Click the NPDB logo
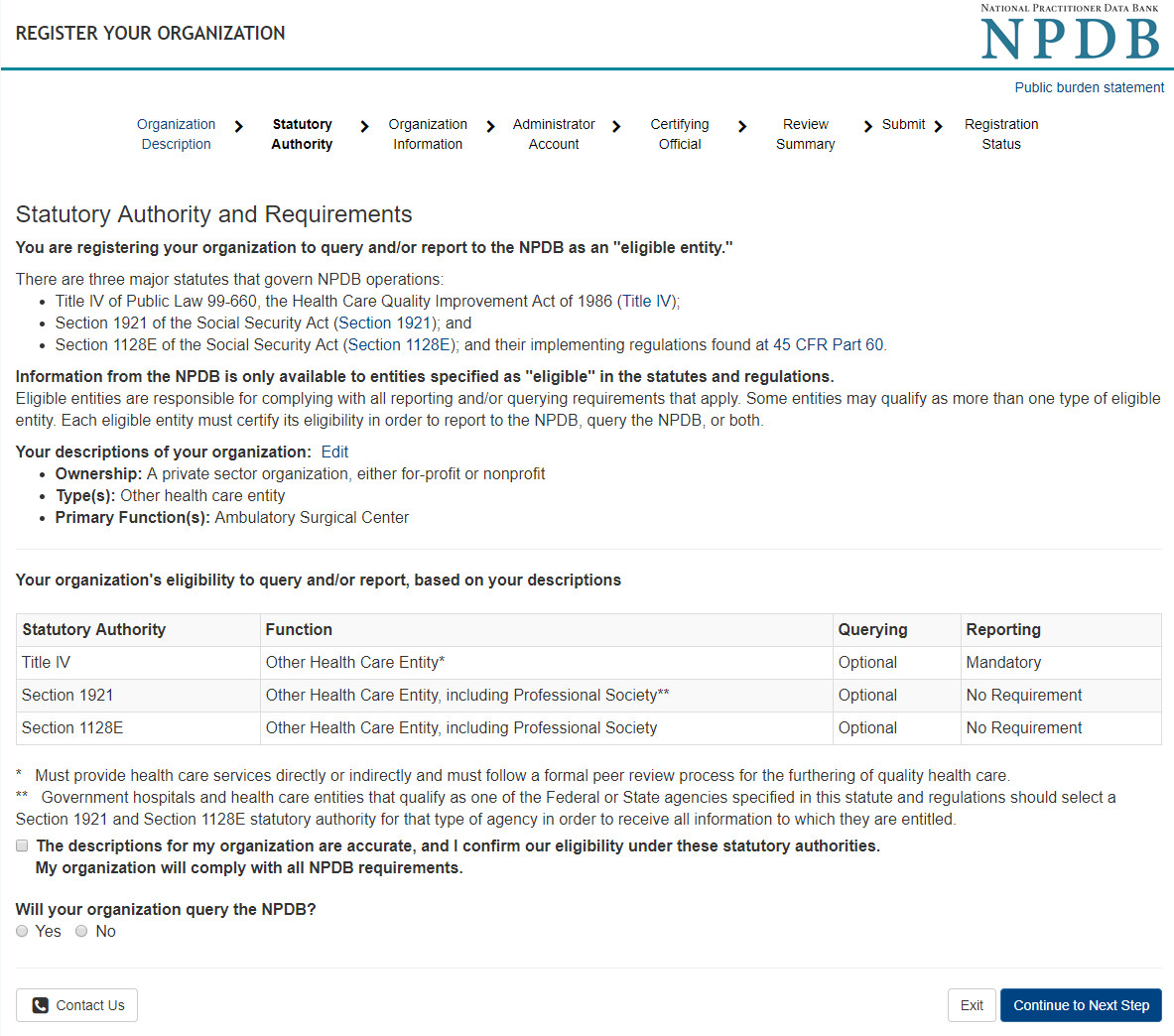Viewport: 1174px width, 1036px height. [1071, 32]
